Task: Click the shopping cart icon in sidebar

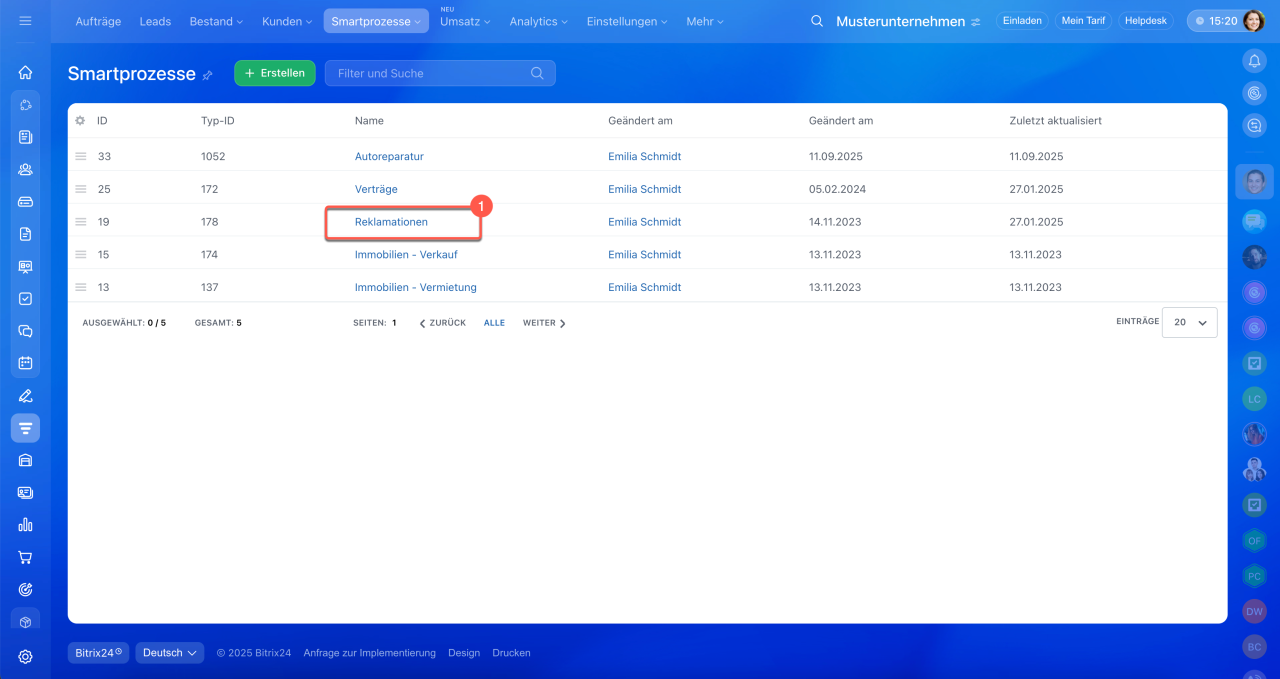Action: coord(25,557)
